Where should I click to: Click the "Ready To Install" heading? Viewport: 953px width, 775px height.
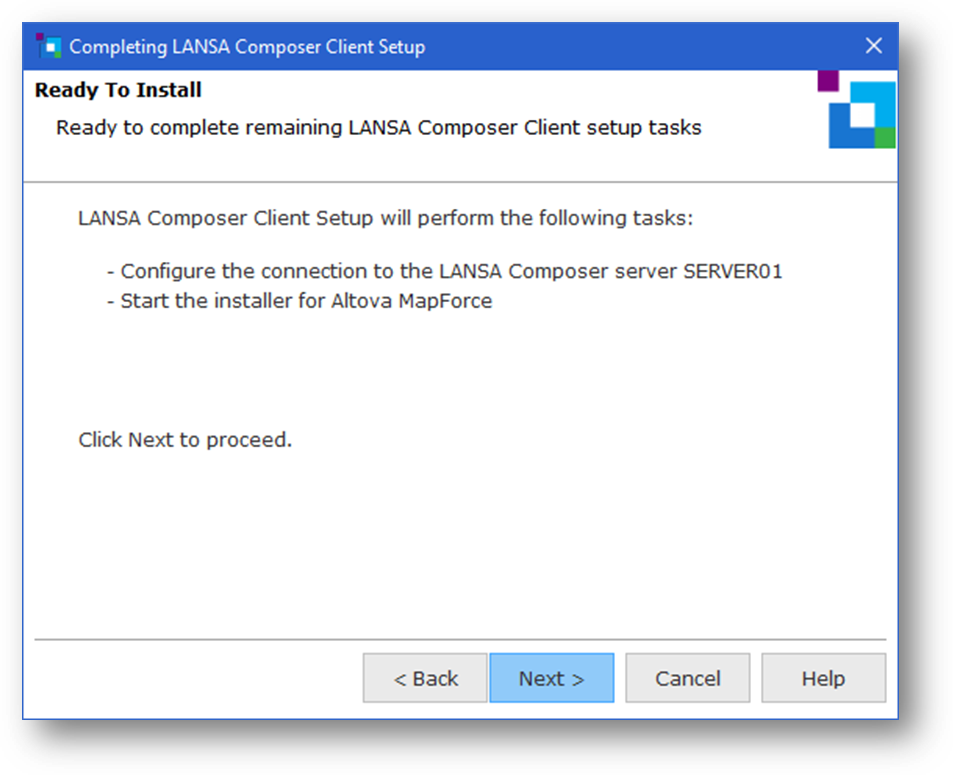[118, 90]
